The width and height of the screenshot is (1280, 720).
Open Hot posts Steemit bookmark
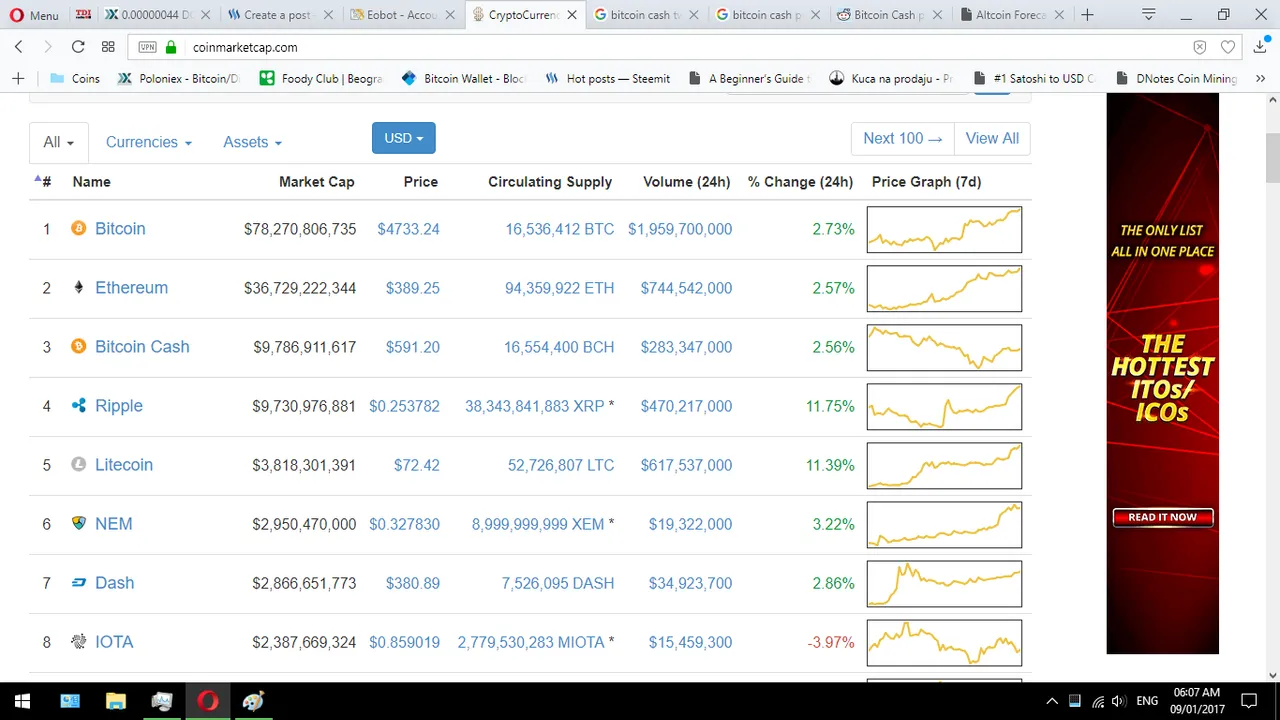point(607,78)
